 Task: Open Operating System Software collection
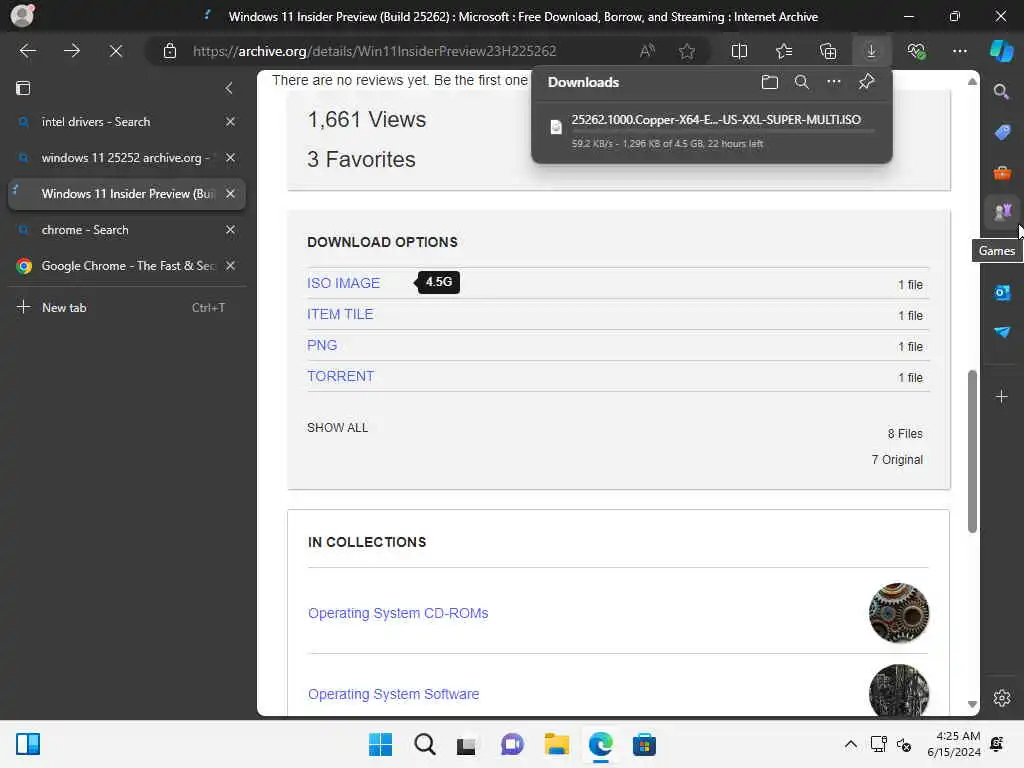[394, 694]
